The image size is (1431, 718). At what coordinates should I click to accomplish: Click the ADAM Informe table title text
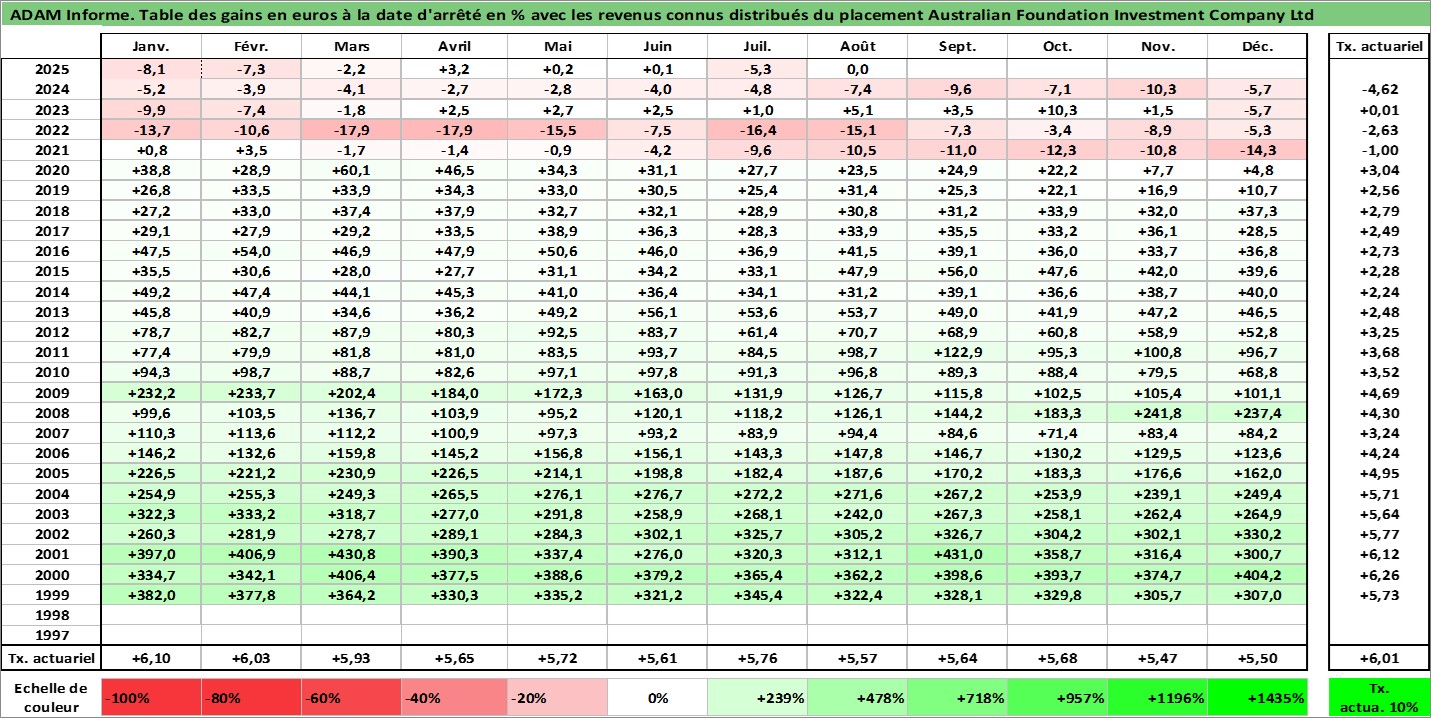point(661,15)
